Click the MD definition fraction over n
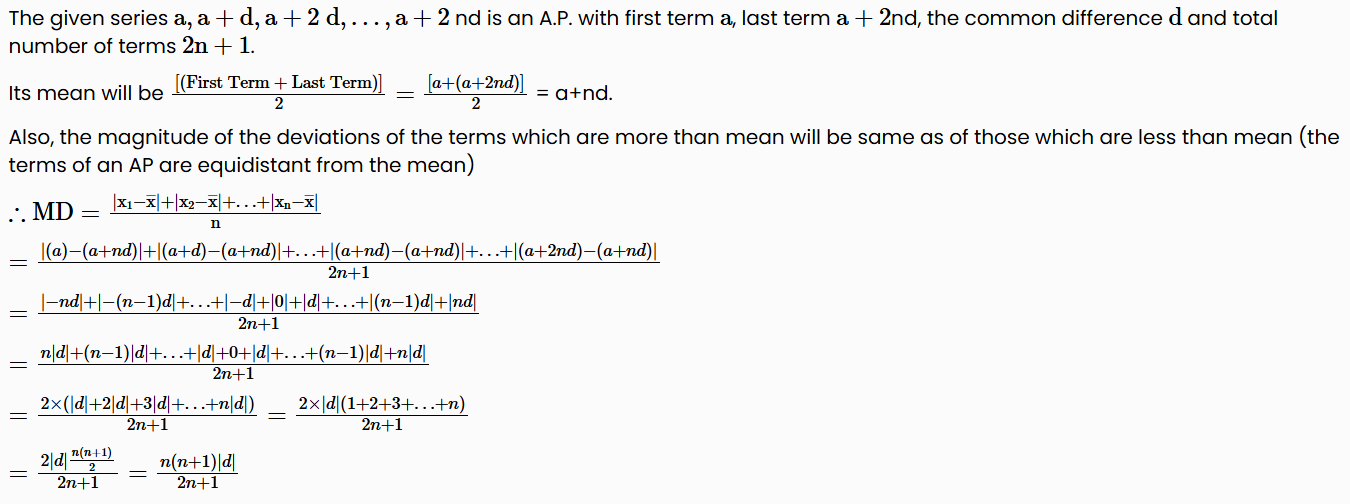1350x504 pixels. (215, 211)
